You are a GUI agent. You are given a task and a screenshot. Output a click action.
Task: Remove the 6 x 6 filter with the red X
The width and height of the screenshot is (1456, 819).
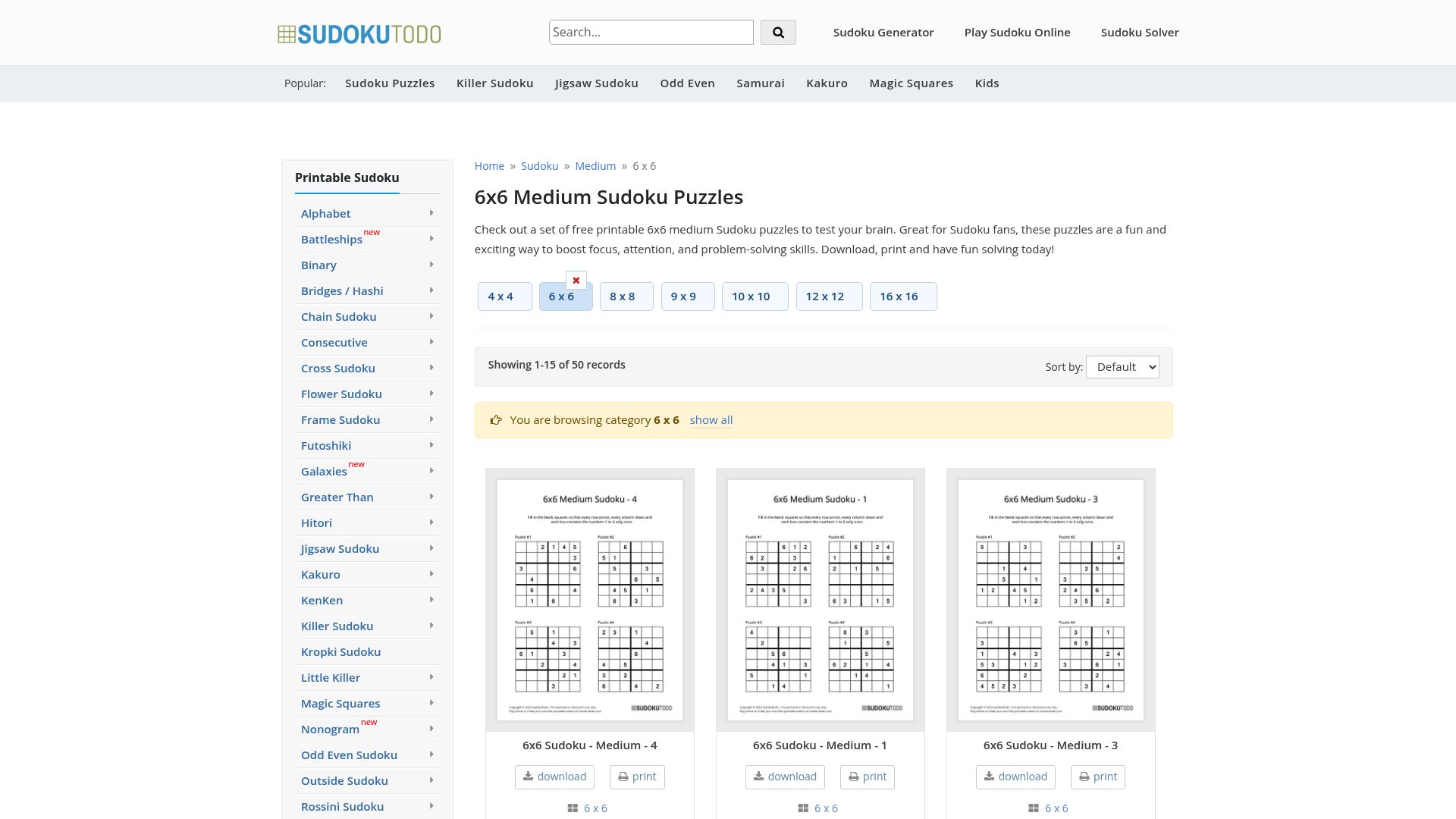(576, 281)
